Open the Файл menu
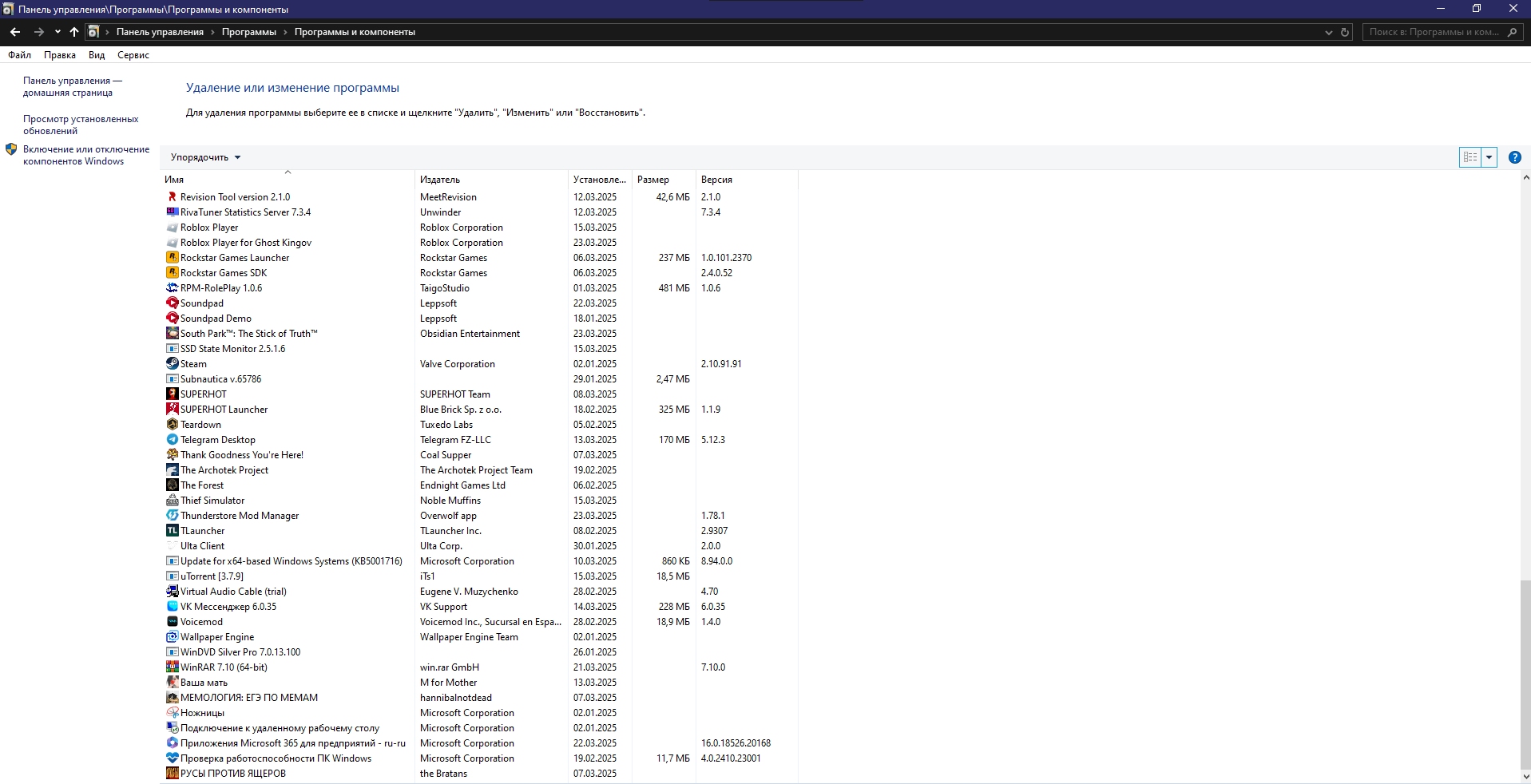Screen dimensions: 1531x784 coord(19,55)
